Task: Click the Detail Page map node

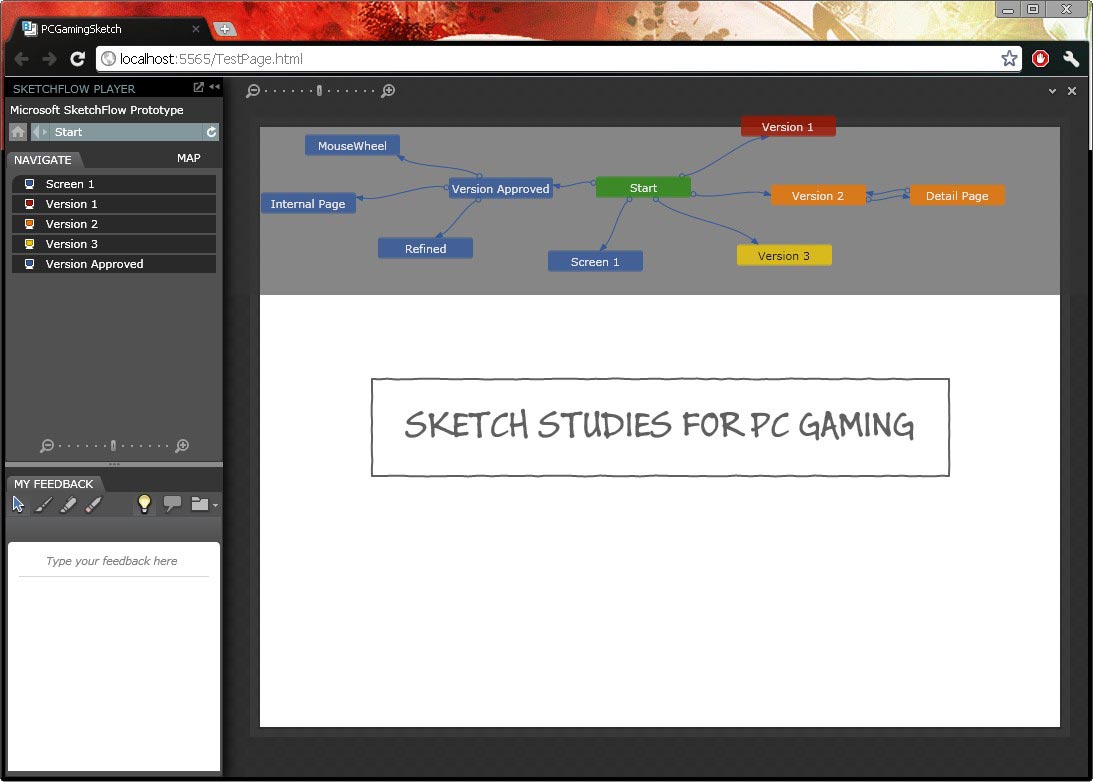Action: pos(957,196)
